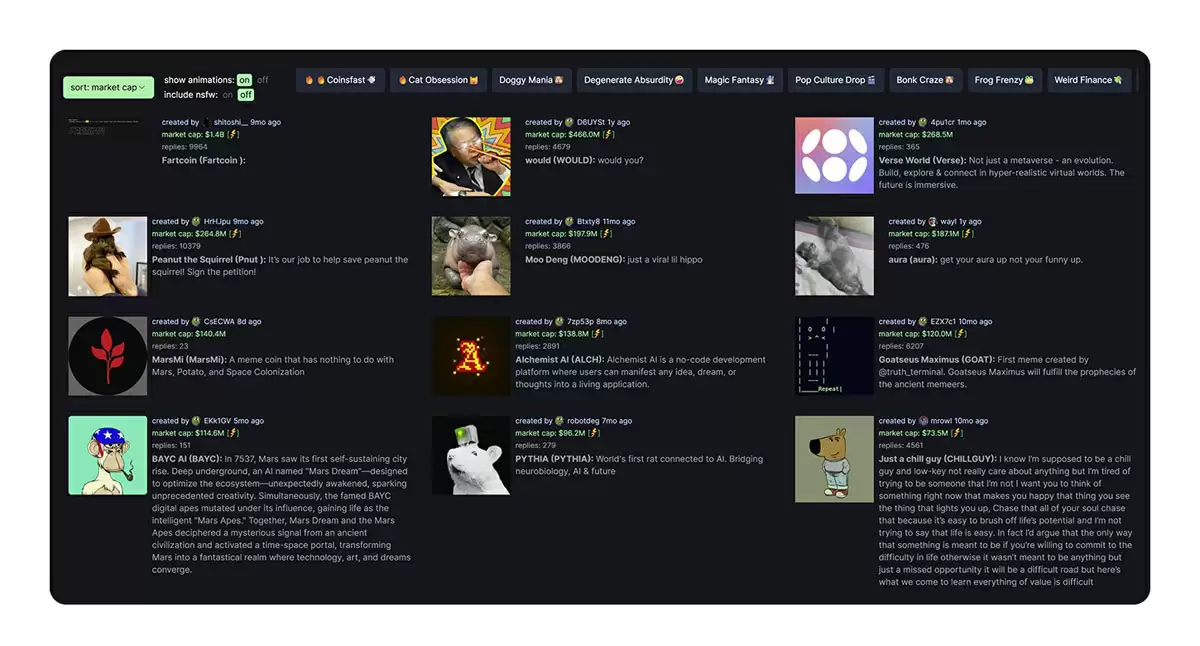Viewport: 1200px width, 646px height.
Task: Click creator avatar icon next to wayl
Action: (933, 222)
